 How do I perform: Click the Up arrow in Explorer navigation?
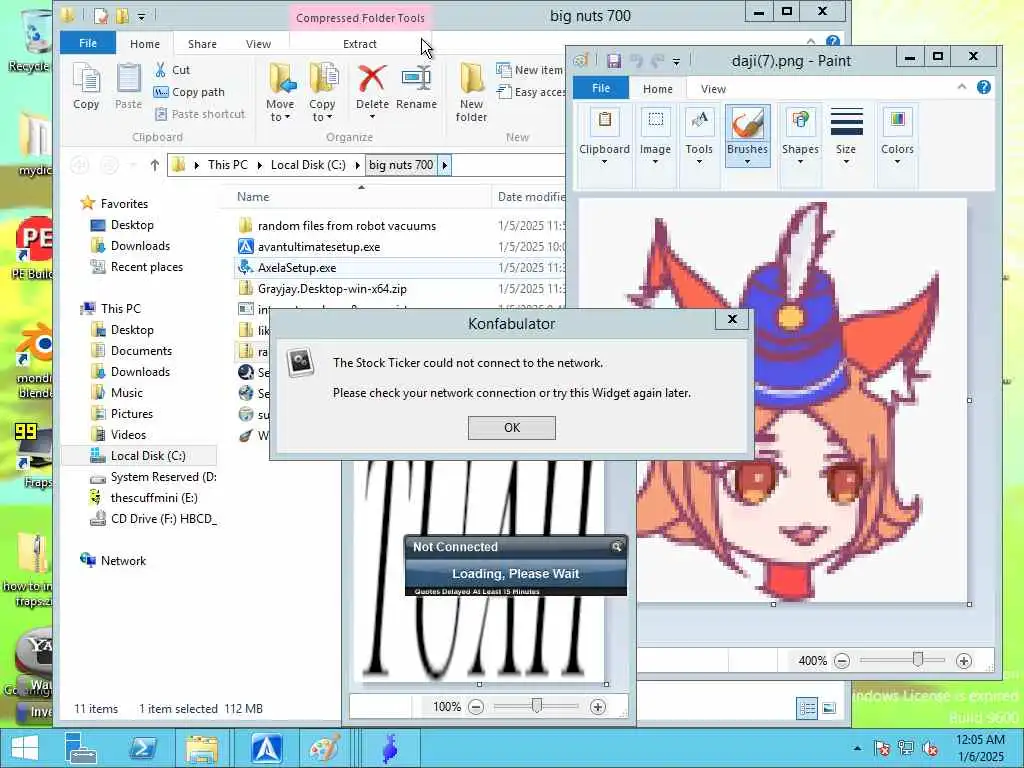tap(154, 165)
